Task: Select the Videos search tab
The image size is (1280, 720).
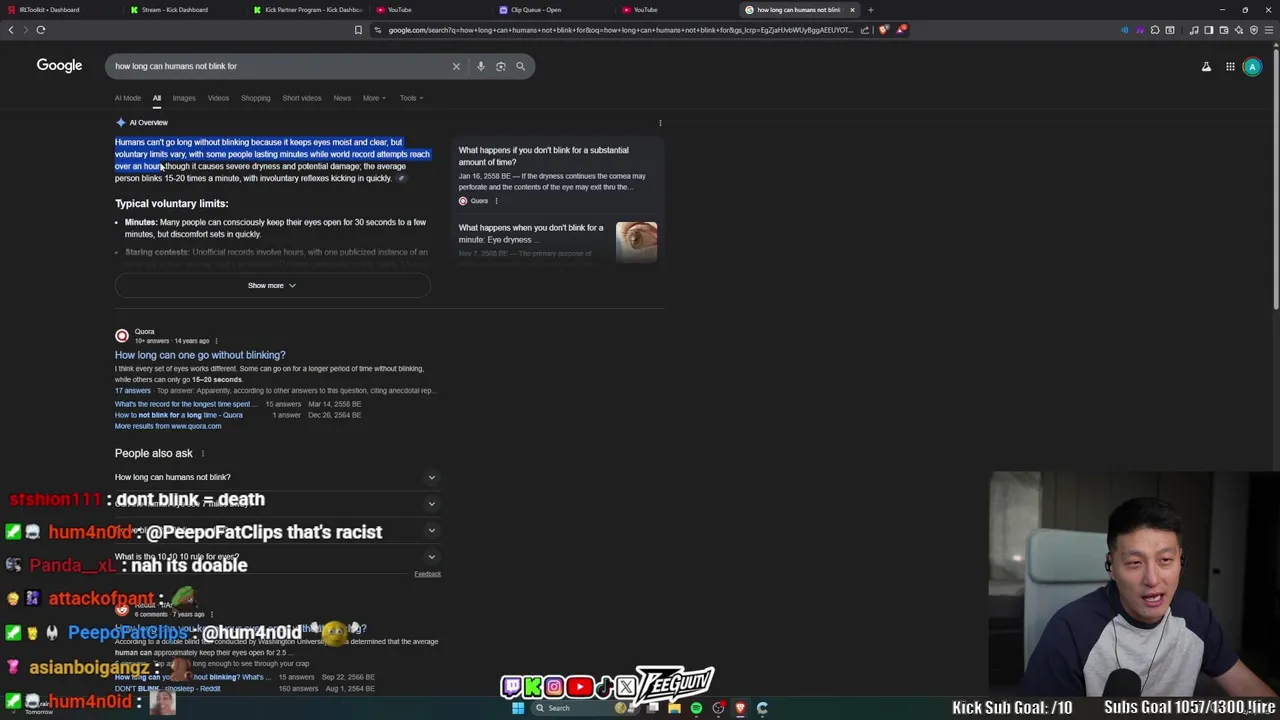Action: coord(218,98)
